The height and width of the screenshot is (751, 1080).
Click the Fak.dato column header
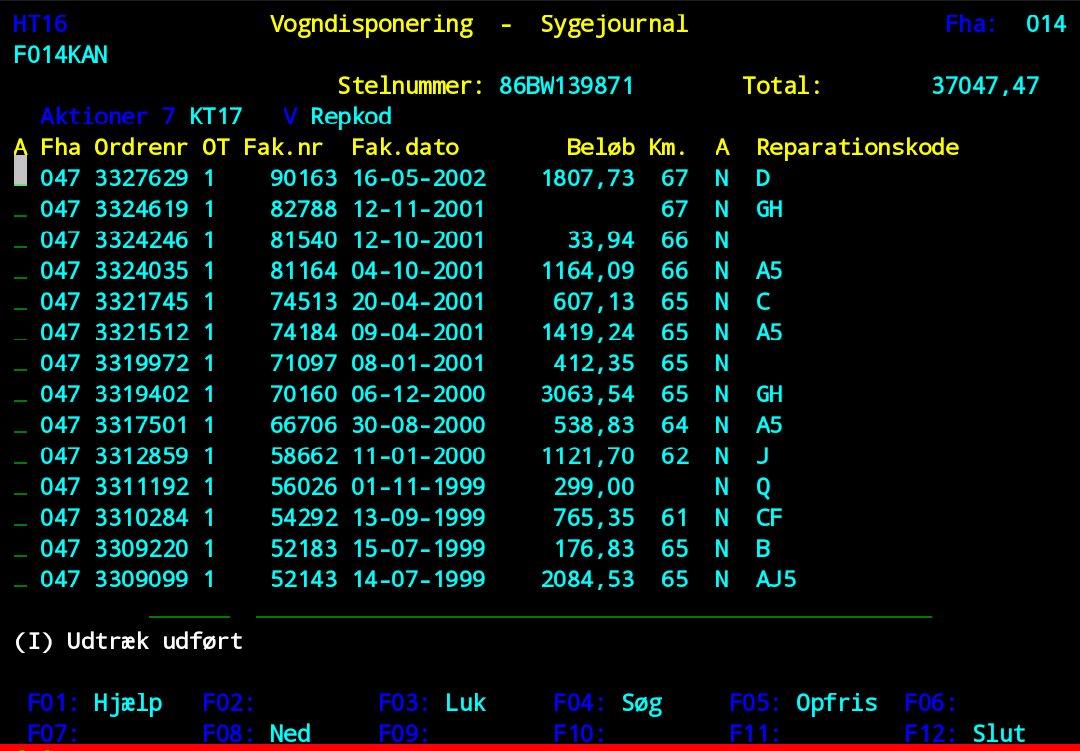click(x=405, y=147)
